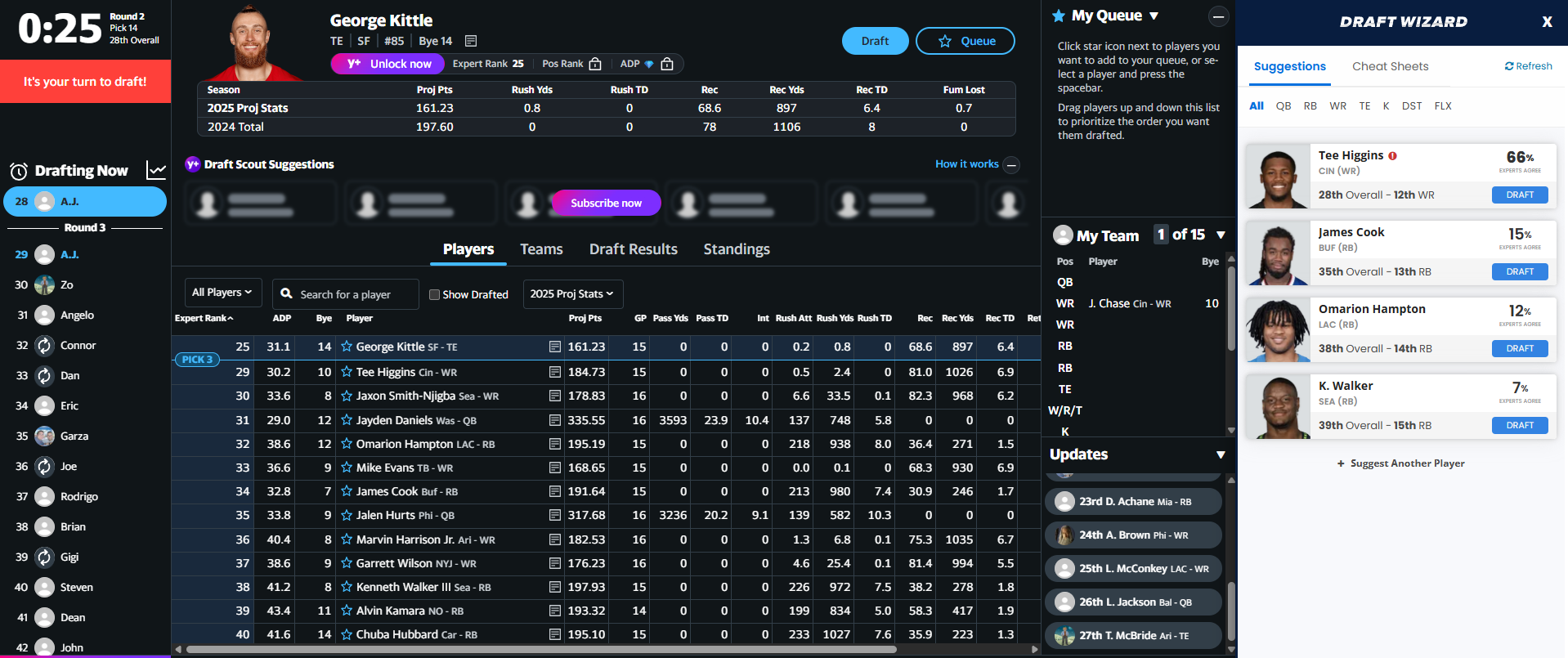Image resolution: width=1568 pixels, height=658 pixels.
Task: Star Tee Higgins to add to queue
Action: (347, 372)
